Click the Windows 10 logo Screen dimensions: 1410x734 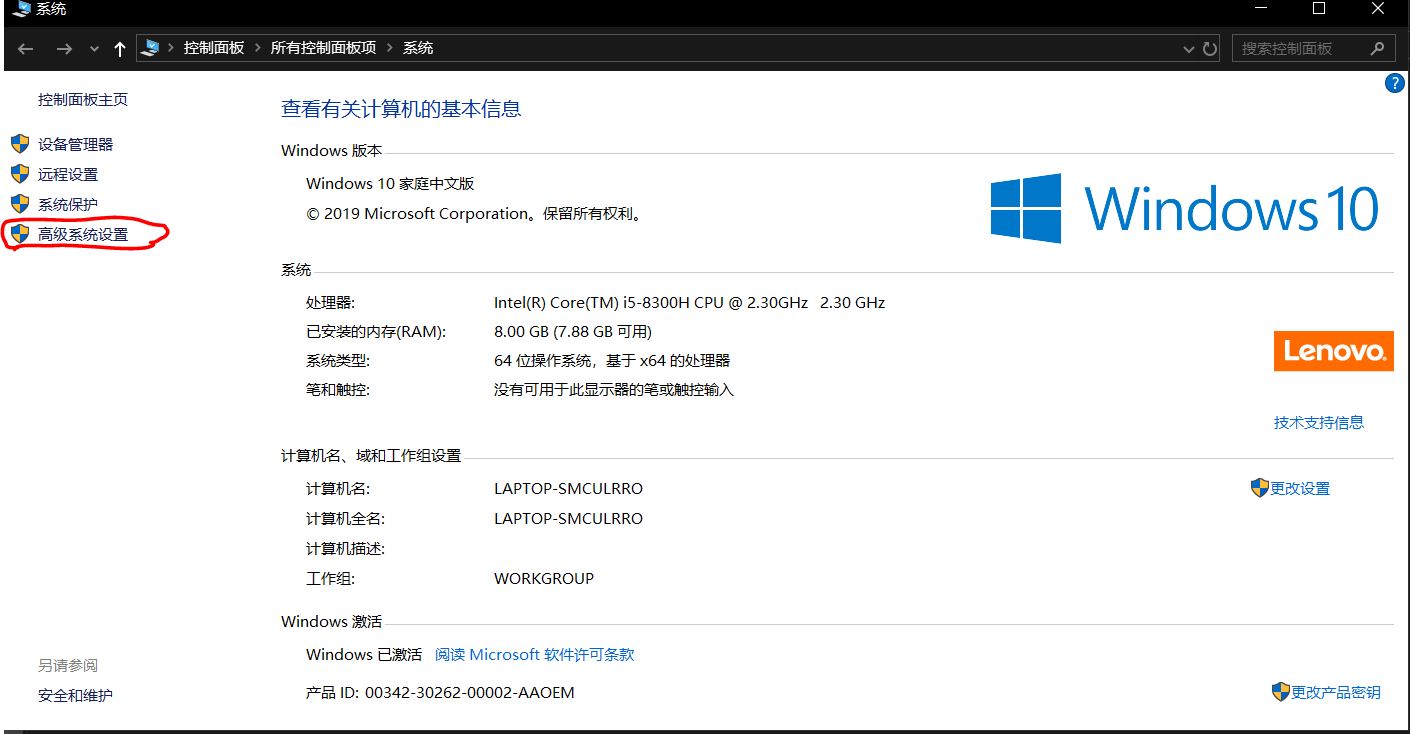click(x=1185, y=209)
